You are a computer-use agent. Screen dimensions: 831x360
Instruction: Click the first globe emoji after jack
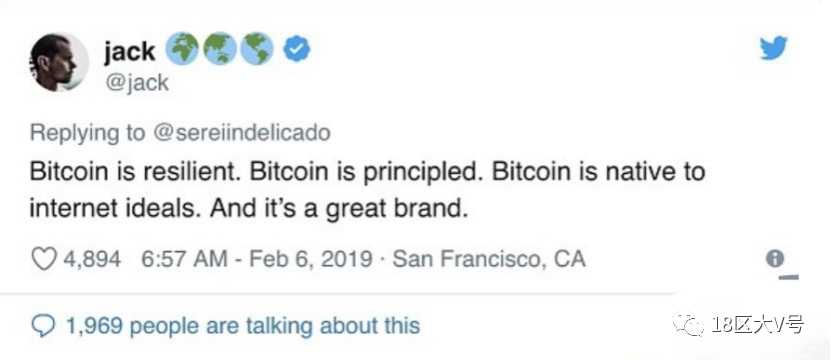pos(181,49)
